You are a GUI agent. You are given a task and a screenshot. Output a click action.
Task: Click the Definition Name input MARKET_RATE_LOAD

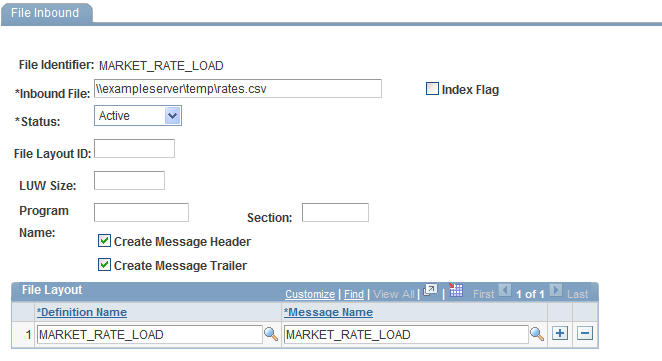click(x=149, y=334)
